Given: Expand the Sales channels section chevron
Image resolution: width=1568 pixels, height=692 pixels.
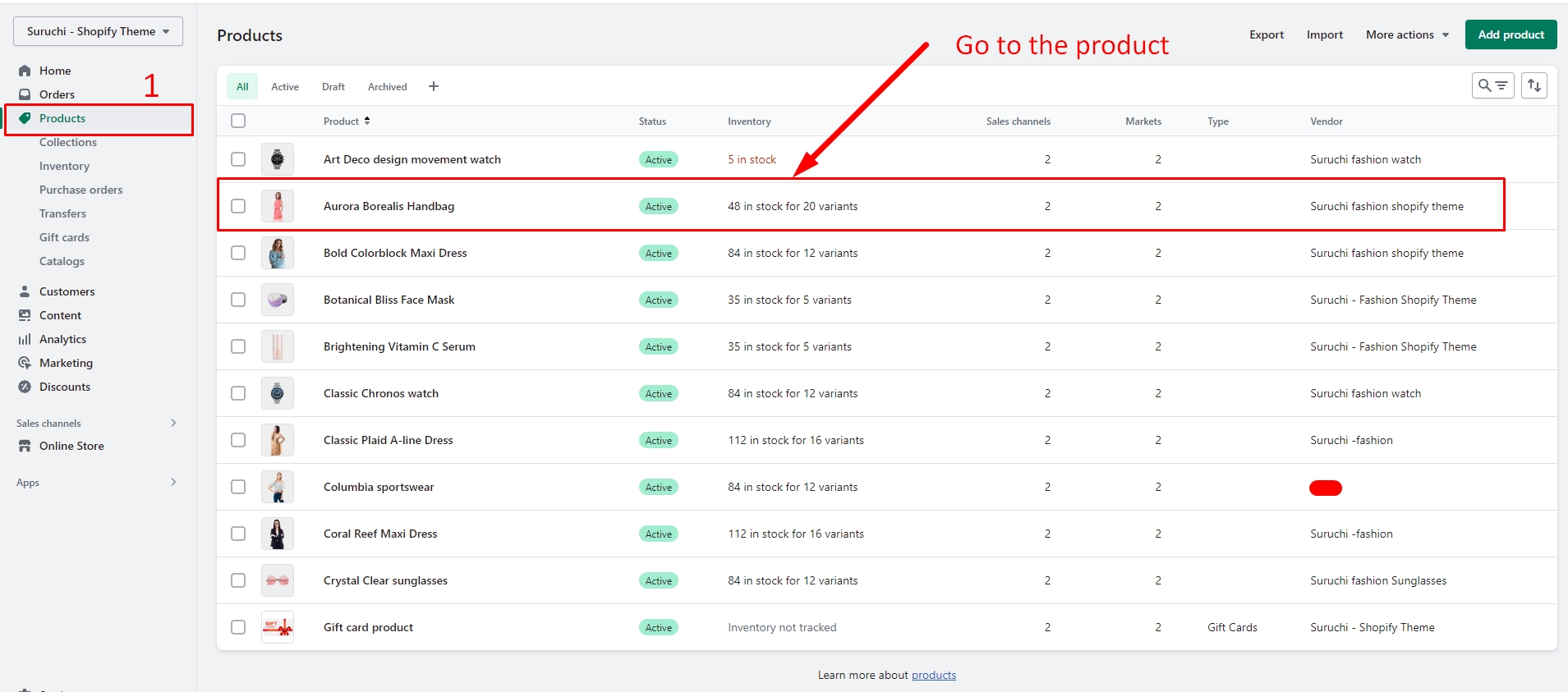Looking at the screenshot, I should click(x=173, y=423).
